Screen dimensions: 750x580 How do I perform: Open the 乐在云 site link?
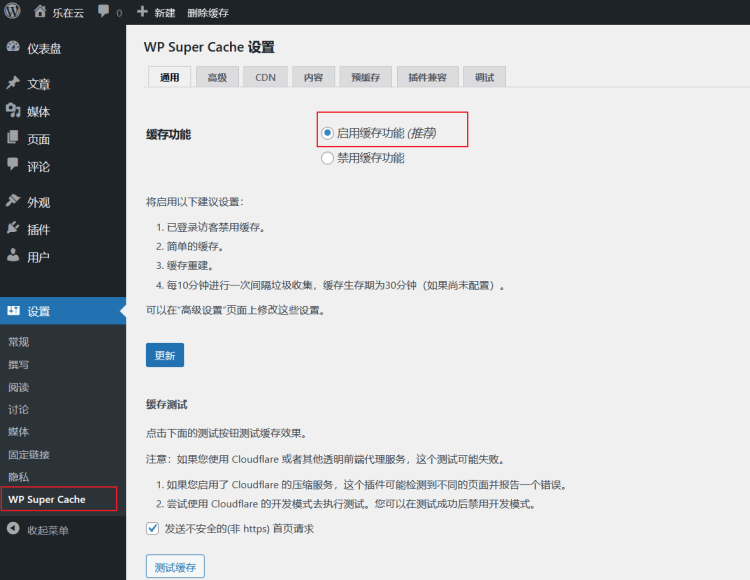[x=68, y=13]
